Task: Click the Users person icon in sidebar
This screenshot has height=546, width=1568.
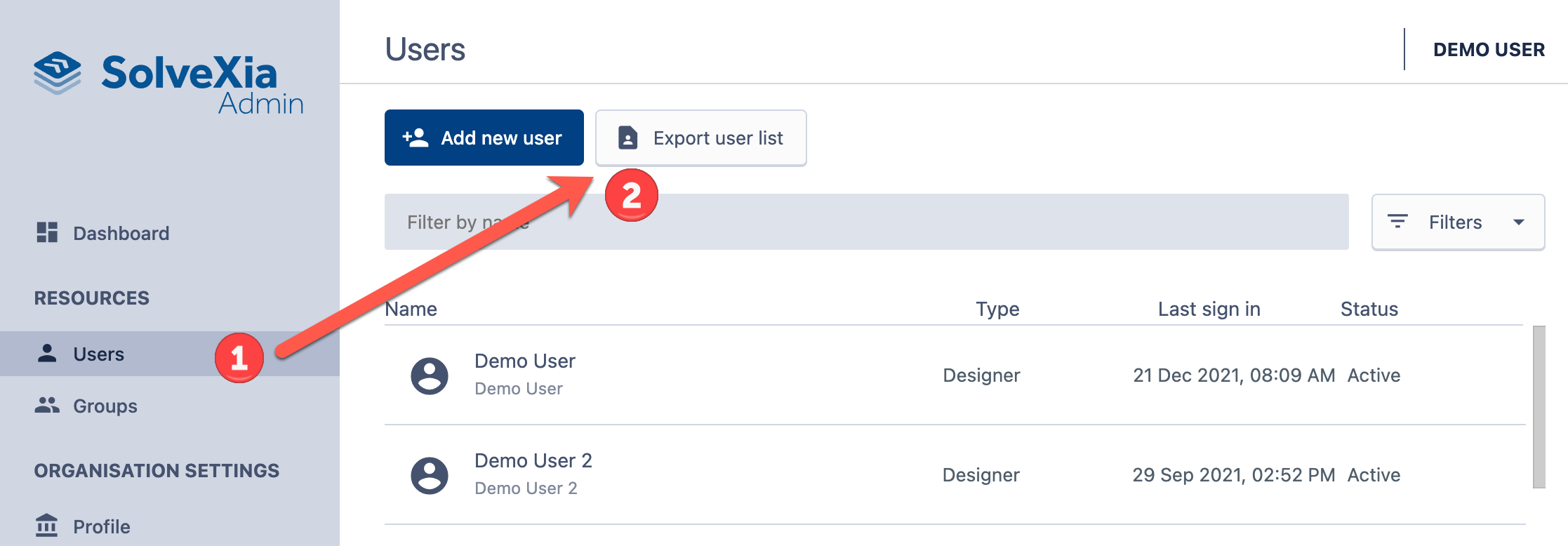Action: click(47, 353)
